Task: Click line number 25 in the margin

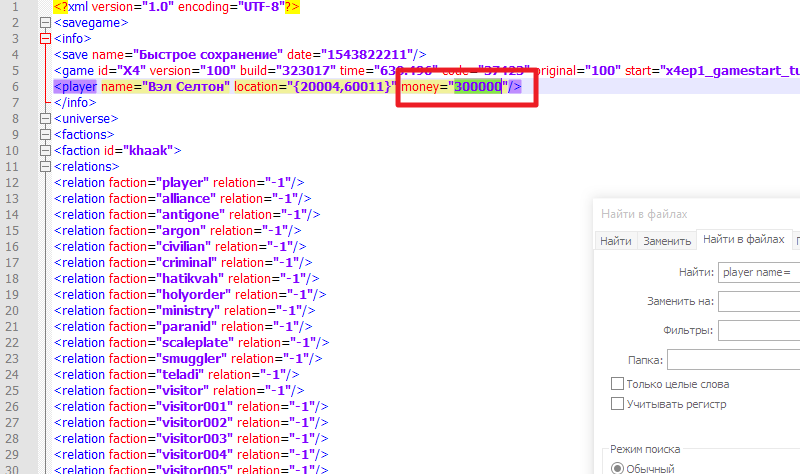Action: pos(12,391)
